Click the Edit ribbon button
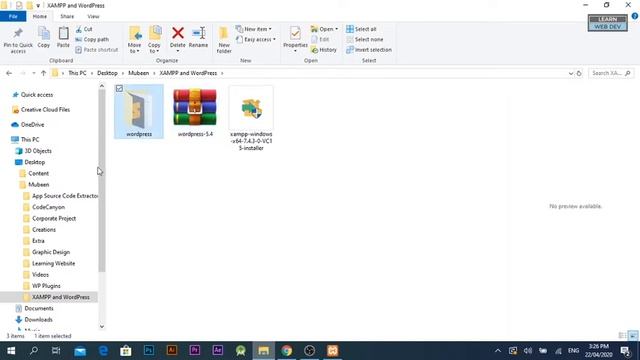640x360 pixels. click(320, 39)
